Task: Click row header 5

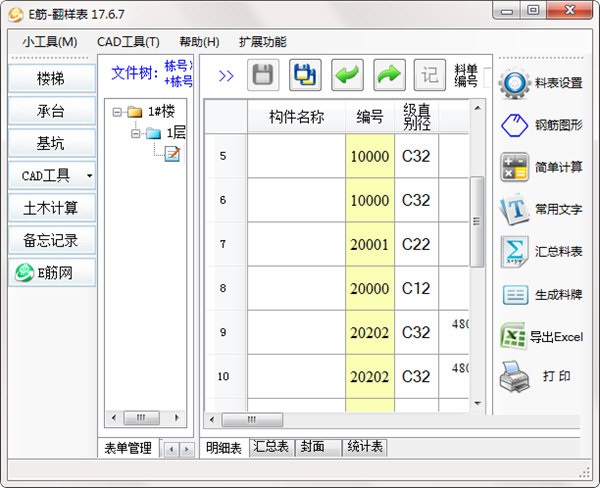Action: pos(226,156)
